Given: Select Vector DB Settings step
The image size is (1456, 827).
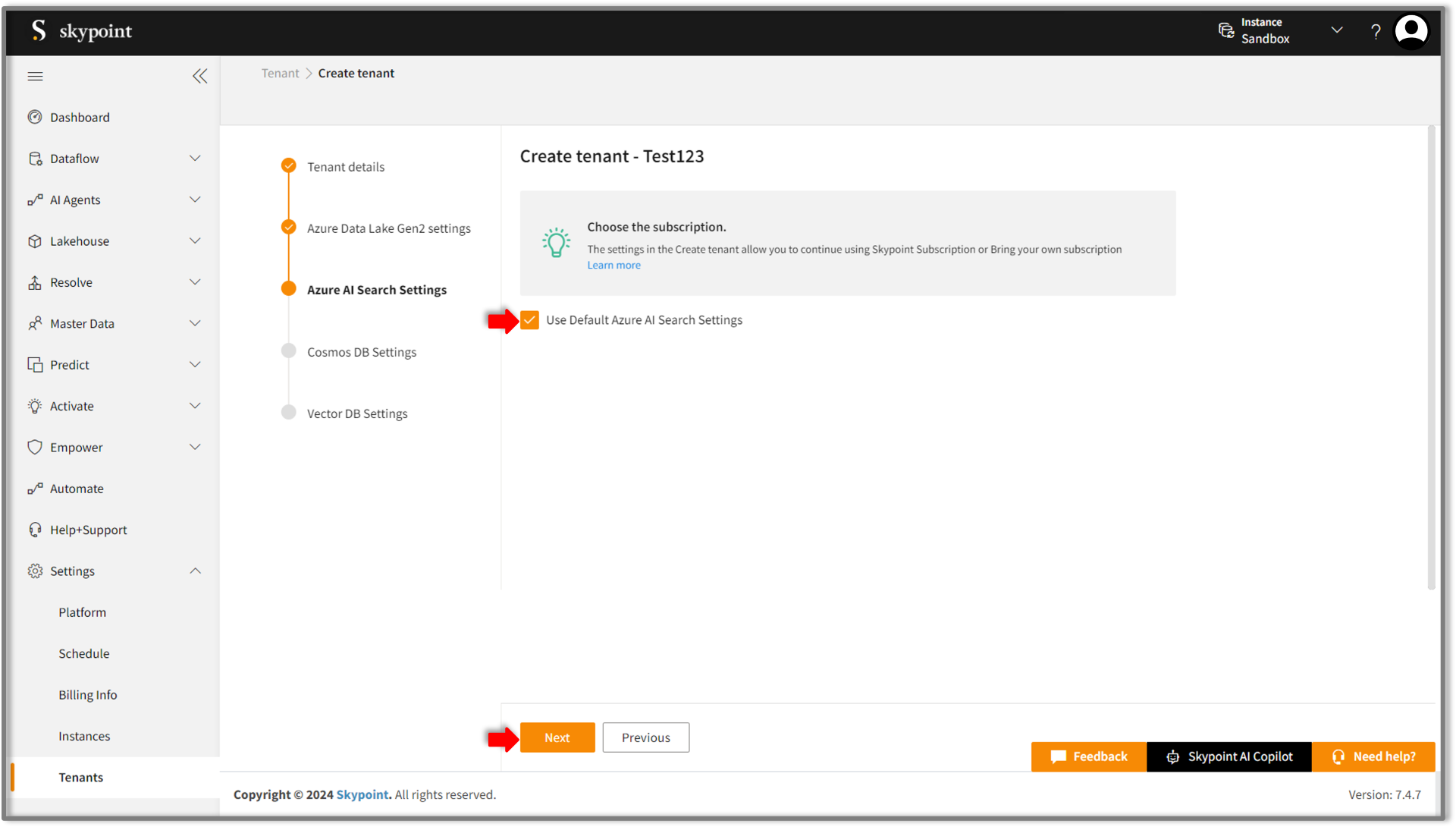Looking at the screenshot, I should click(357, 413).
